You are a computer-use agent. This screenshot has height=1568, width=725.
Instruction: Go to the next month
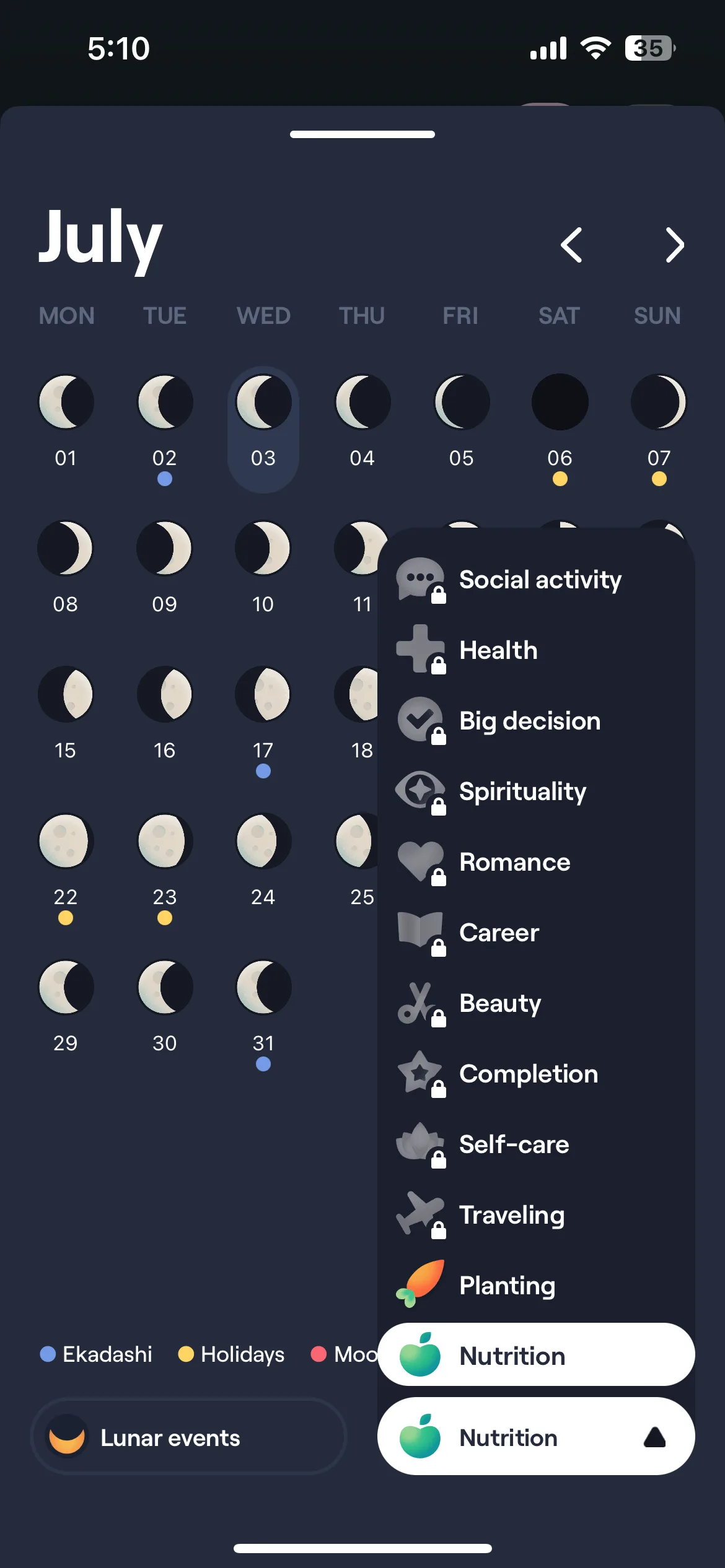[x=674, y=245]
